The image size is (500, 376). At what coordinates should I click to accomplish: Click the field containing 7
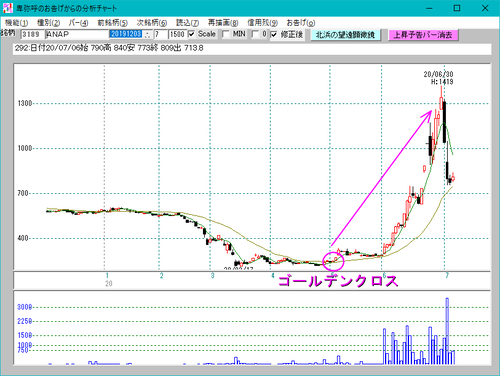click(x=160, y=34)
